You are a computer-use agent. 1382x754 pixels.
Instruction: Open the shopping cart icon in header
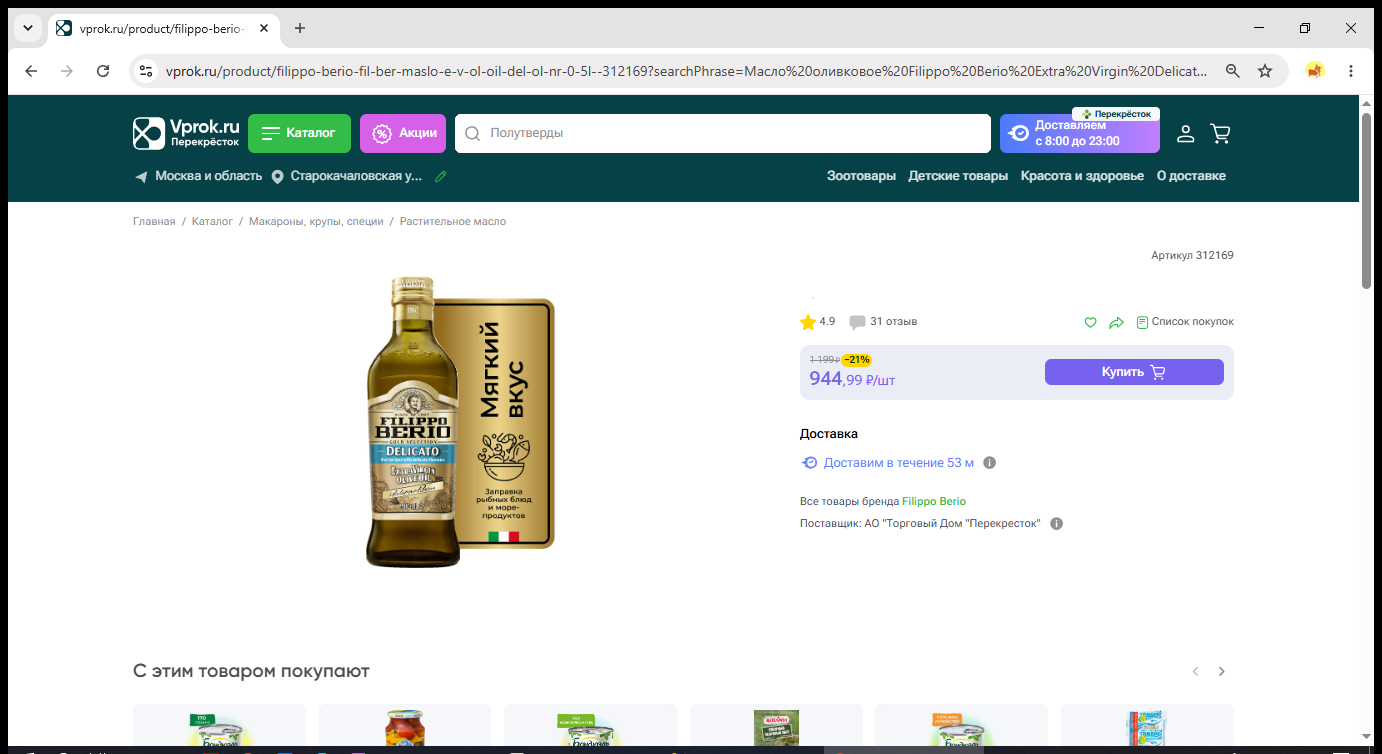[x=1220, y=133]
